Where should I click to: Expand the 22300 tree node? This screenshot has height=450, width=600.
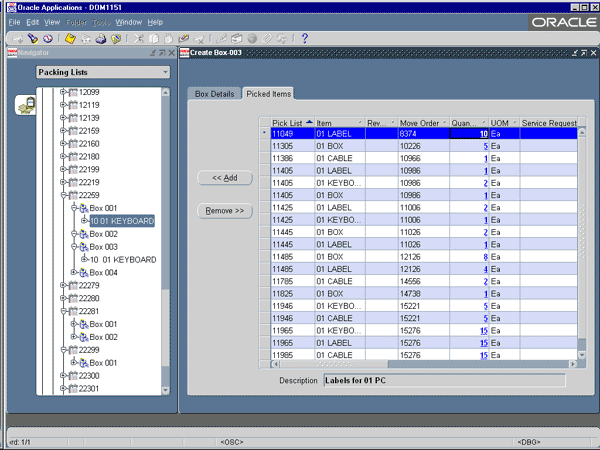click(x=63, y=376)
